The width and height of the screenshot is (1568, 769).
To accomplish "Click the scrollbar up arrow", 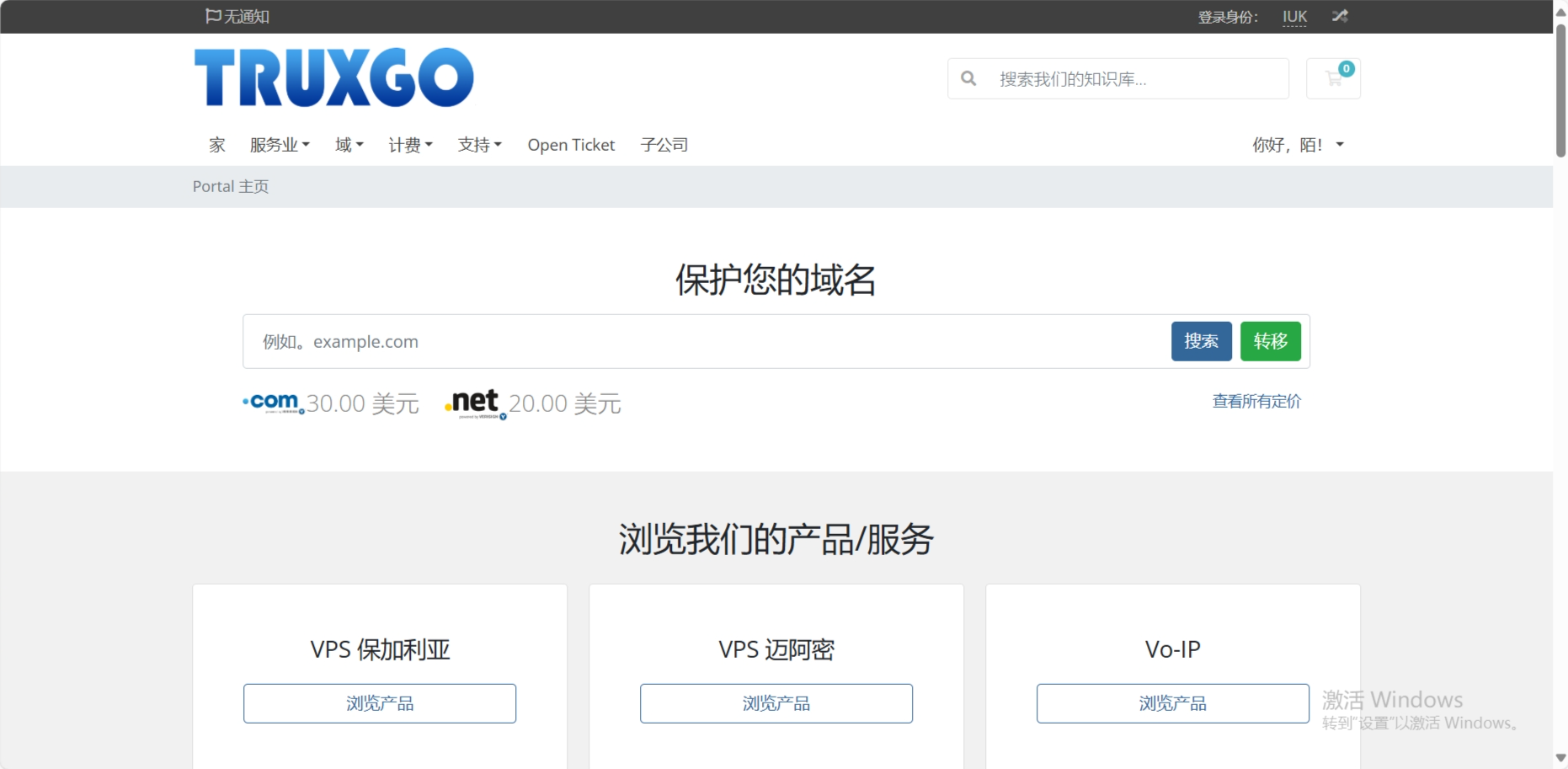I will (x=1559, y=12).
